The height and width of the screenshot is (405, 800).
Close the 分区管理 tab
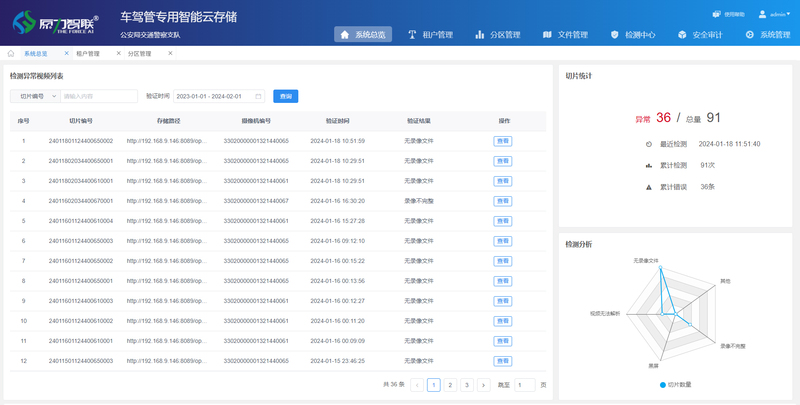click(x=170, y=53)
